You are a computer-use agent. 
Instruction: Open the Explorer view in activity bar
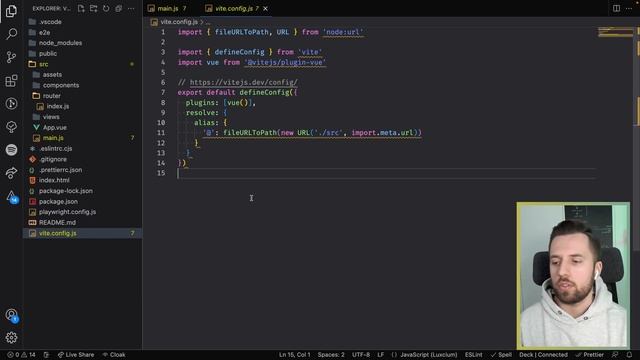[x=11, y=11]
